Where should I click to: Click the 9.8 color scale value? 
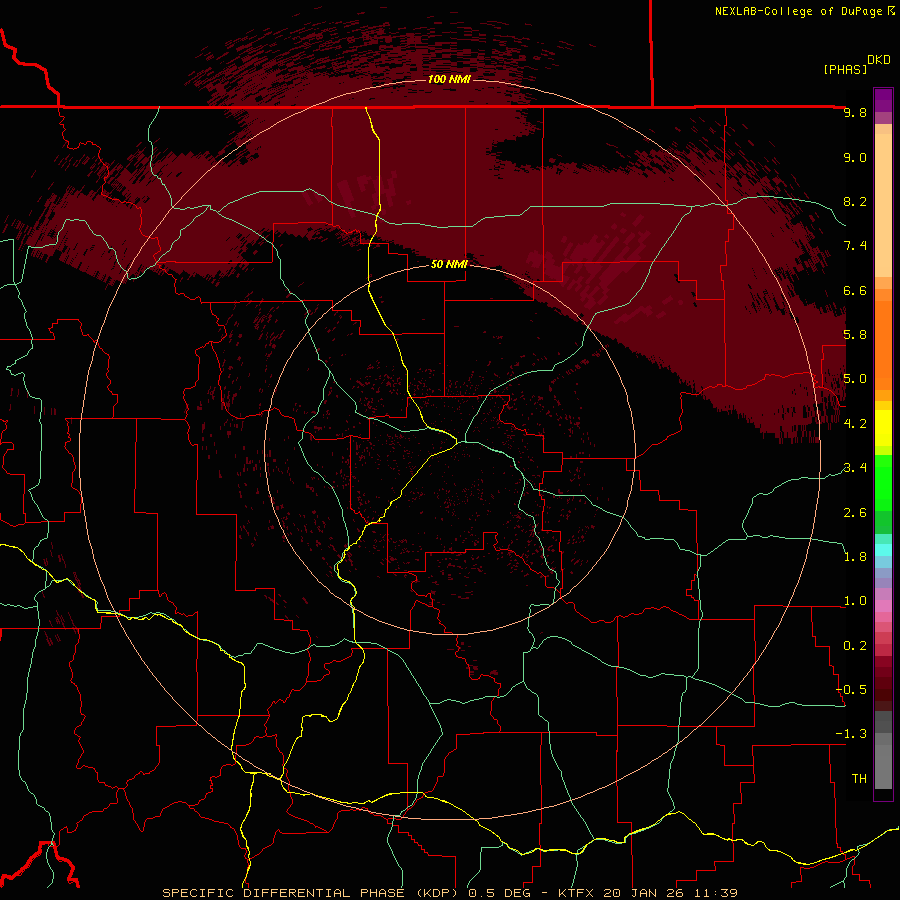tap(855, 112)
